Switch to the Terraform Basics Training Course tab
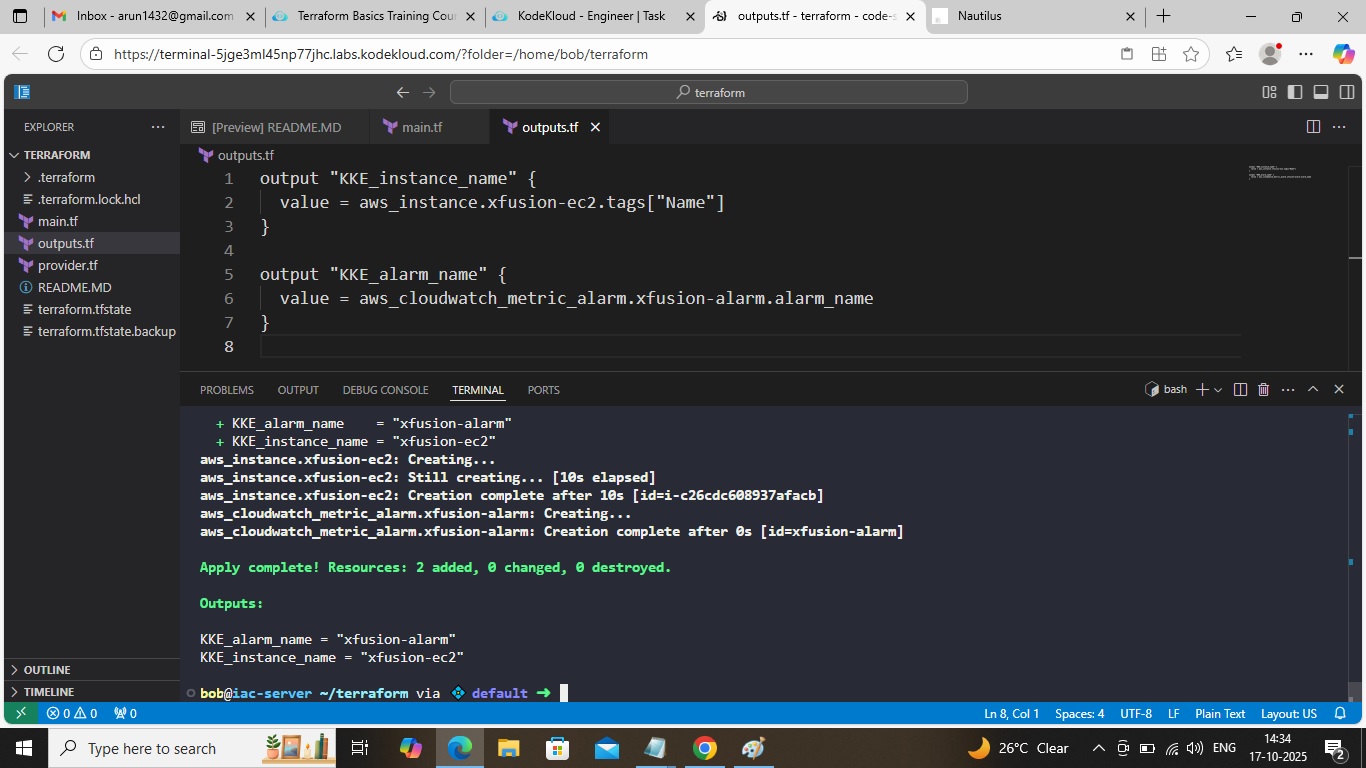The width and height of the screenshot is (1366, 768). pyautogui.click(x=374, y=16)
